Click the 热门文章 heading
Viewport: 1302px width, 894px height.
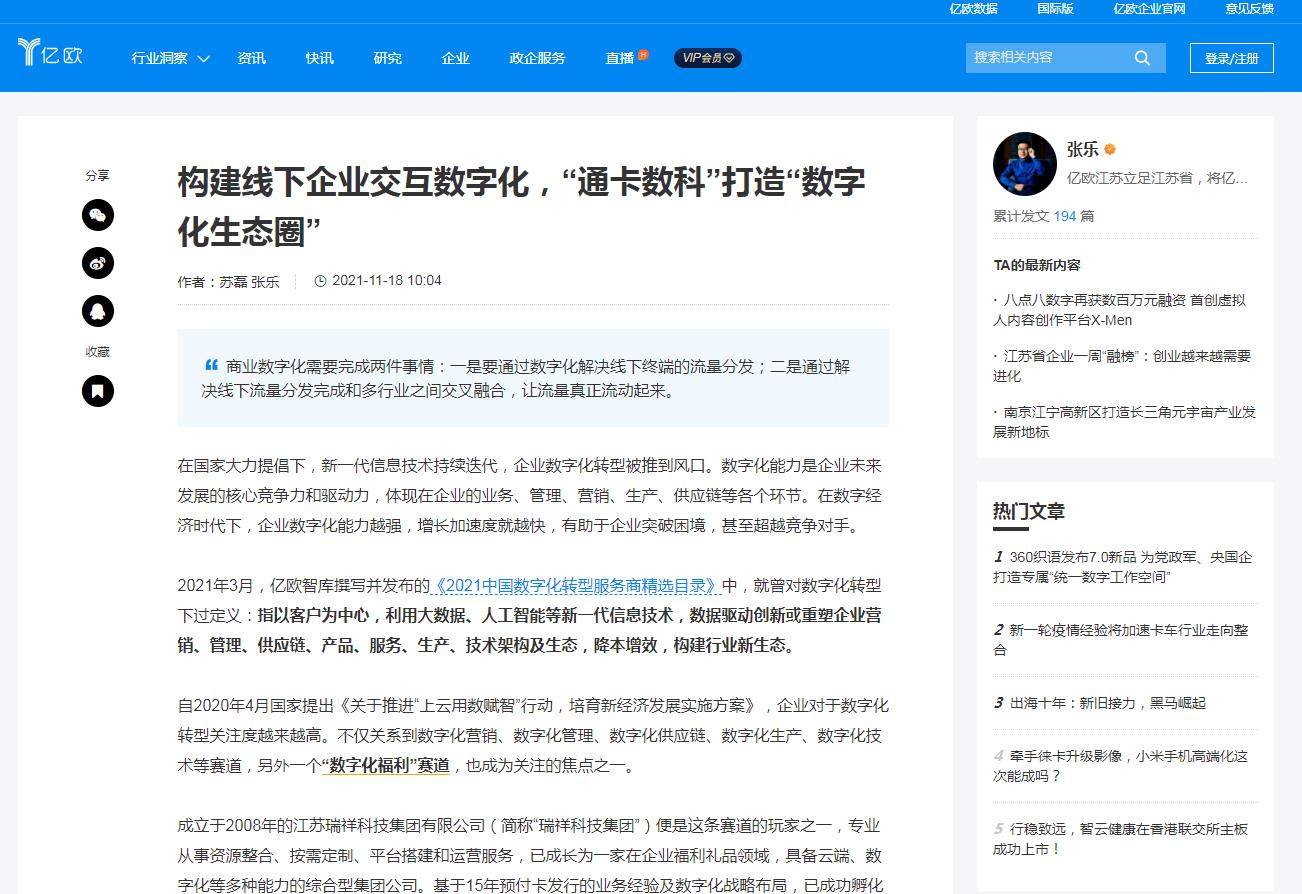click(1029, 511)
